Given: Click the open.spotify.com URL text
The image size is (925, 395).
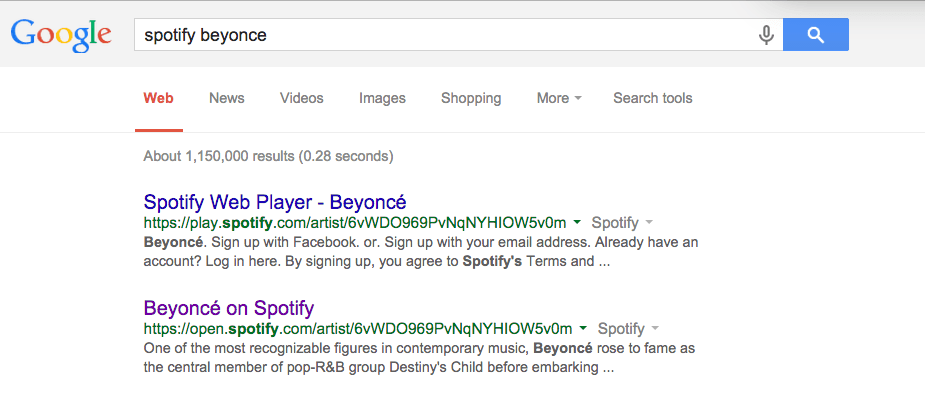Looking at the screenshot, I should point(358,328).
